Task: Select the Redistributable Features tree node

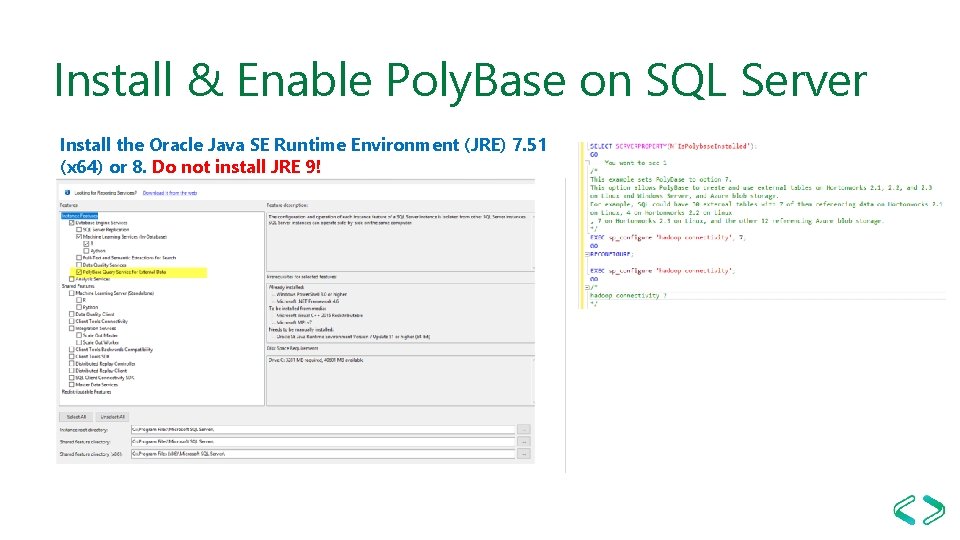Action: click(x=87, y=392)
